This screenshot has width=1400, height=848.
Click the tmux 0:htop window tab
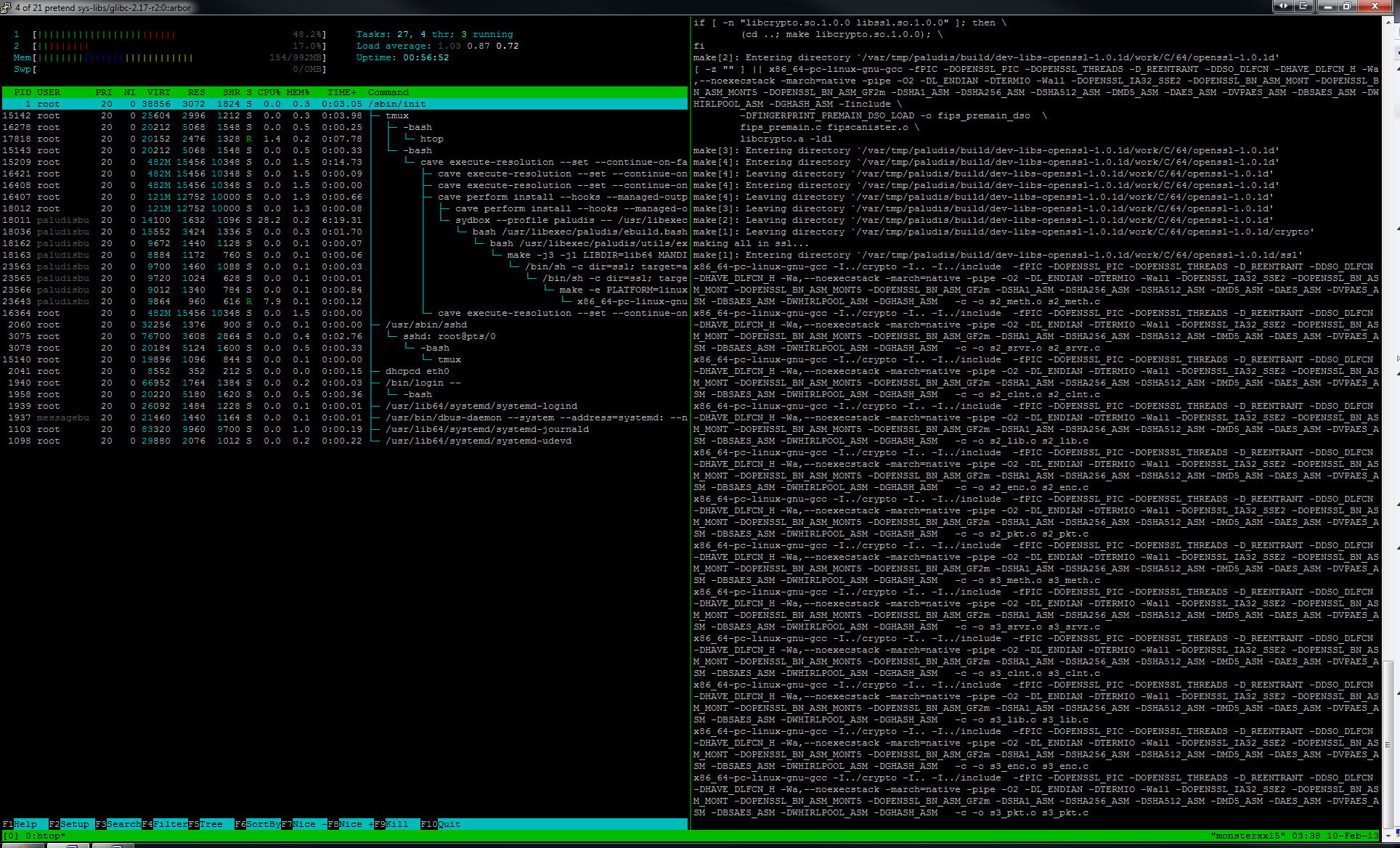click(x=45, y=836)
